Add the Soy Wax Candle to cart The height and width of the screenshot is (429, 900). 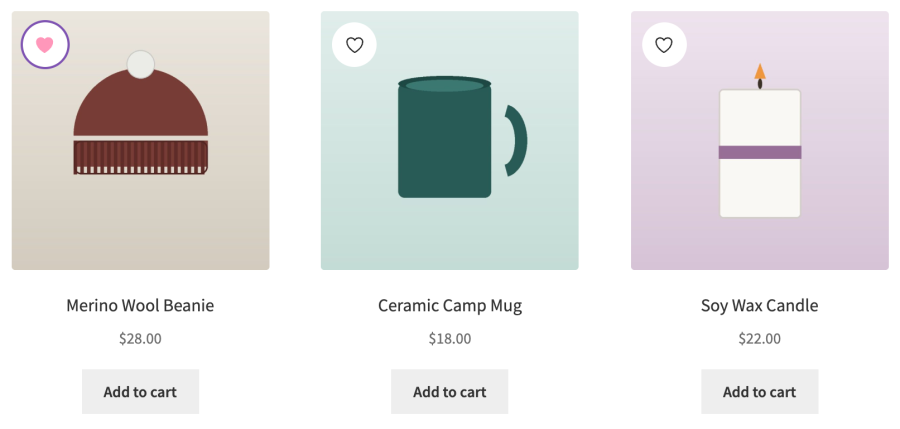point(759,392)
